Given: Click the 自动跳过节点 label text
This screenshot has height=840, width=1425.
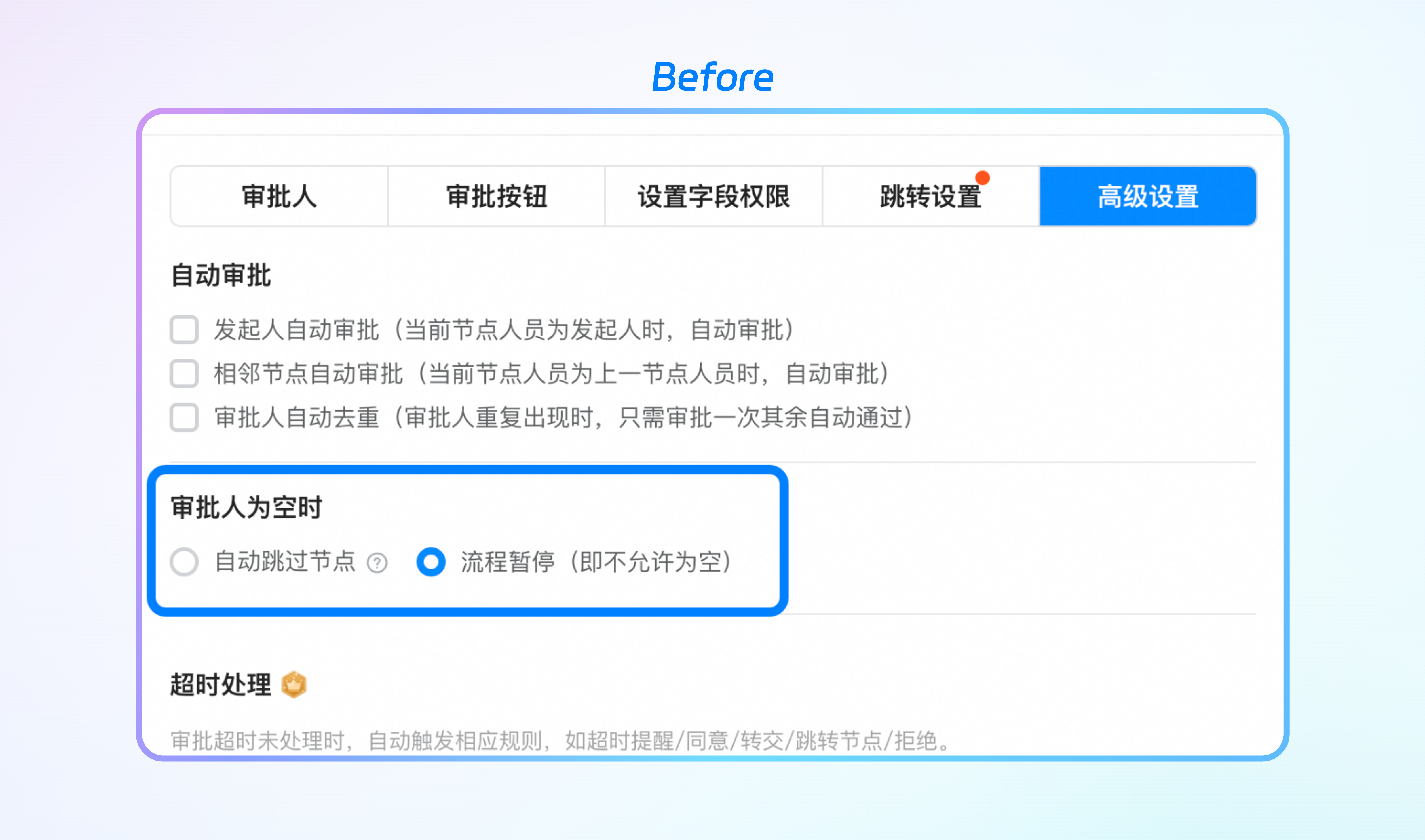Looking at the screenshot, I should tap(285, 561).
